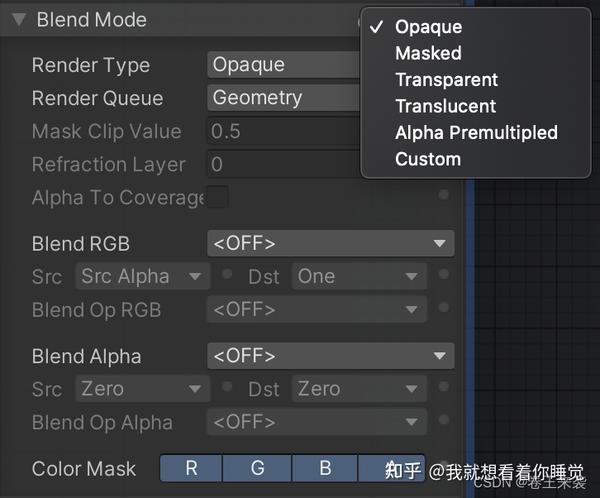The width and height of the screenshot is (600, 498).
Task: Collapse the Blend Mode section triangle
Action: (18, 20)
